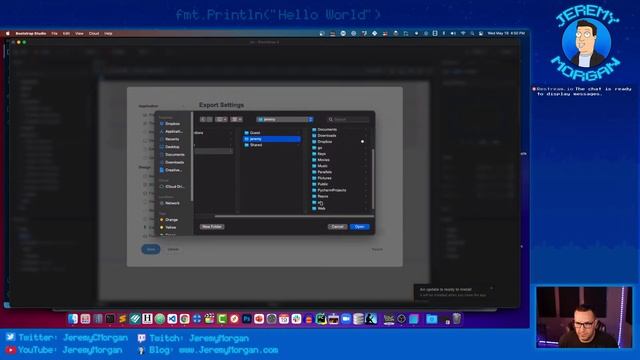Launch Visual Studio Code from the Dock

(172, 319)
